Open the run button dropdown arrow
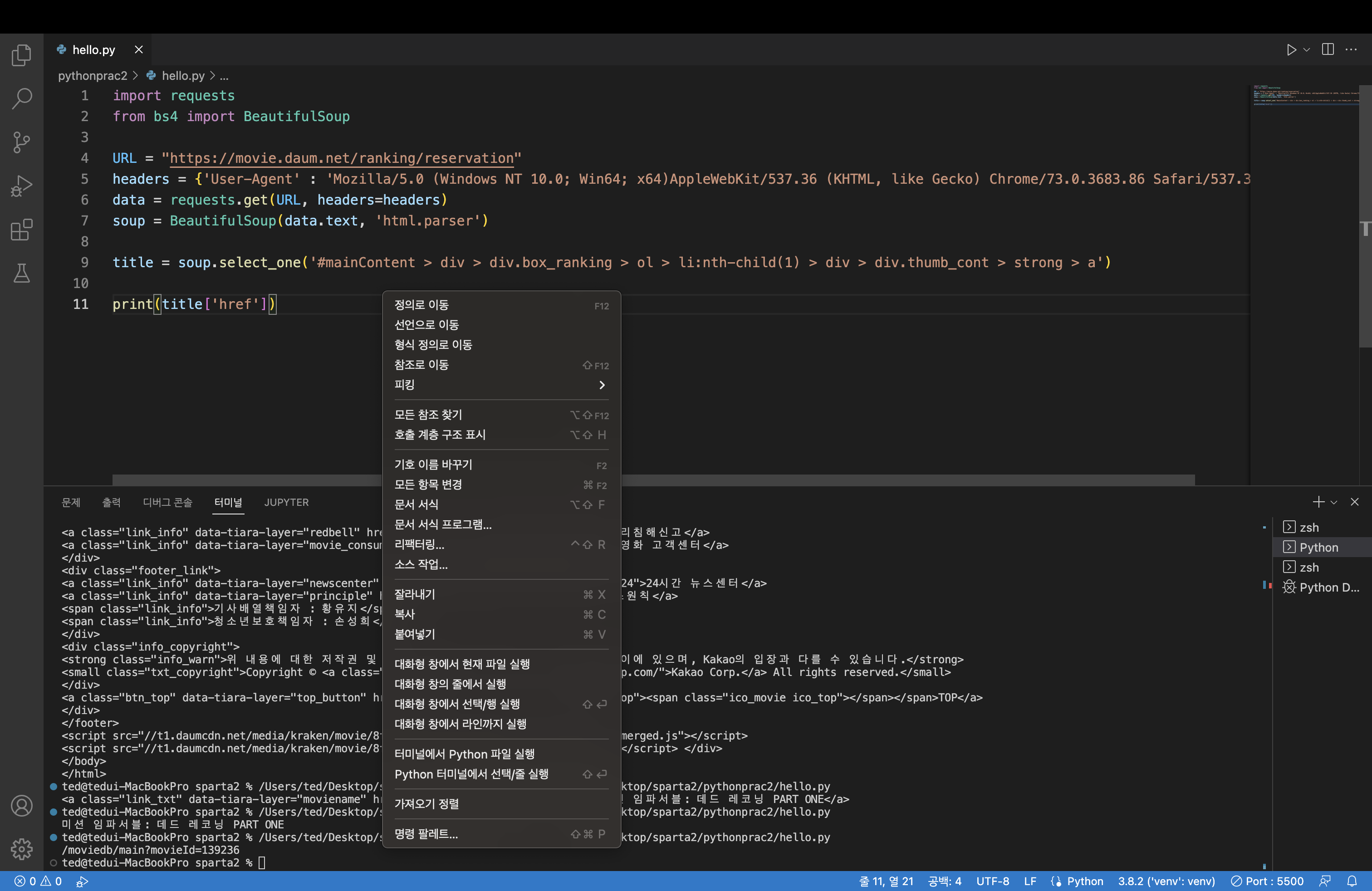This screenshot has height=891, width=1372. point(1307,49)
